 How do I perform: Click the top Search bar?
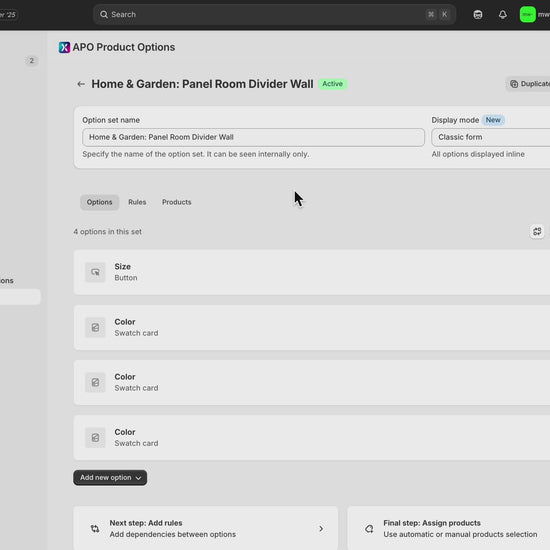pyautogui.click(x=274, y=15)
